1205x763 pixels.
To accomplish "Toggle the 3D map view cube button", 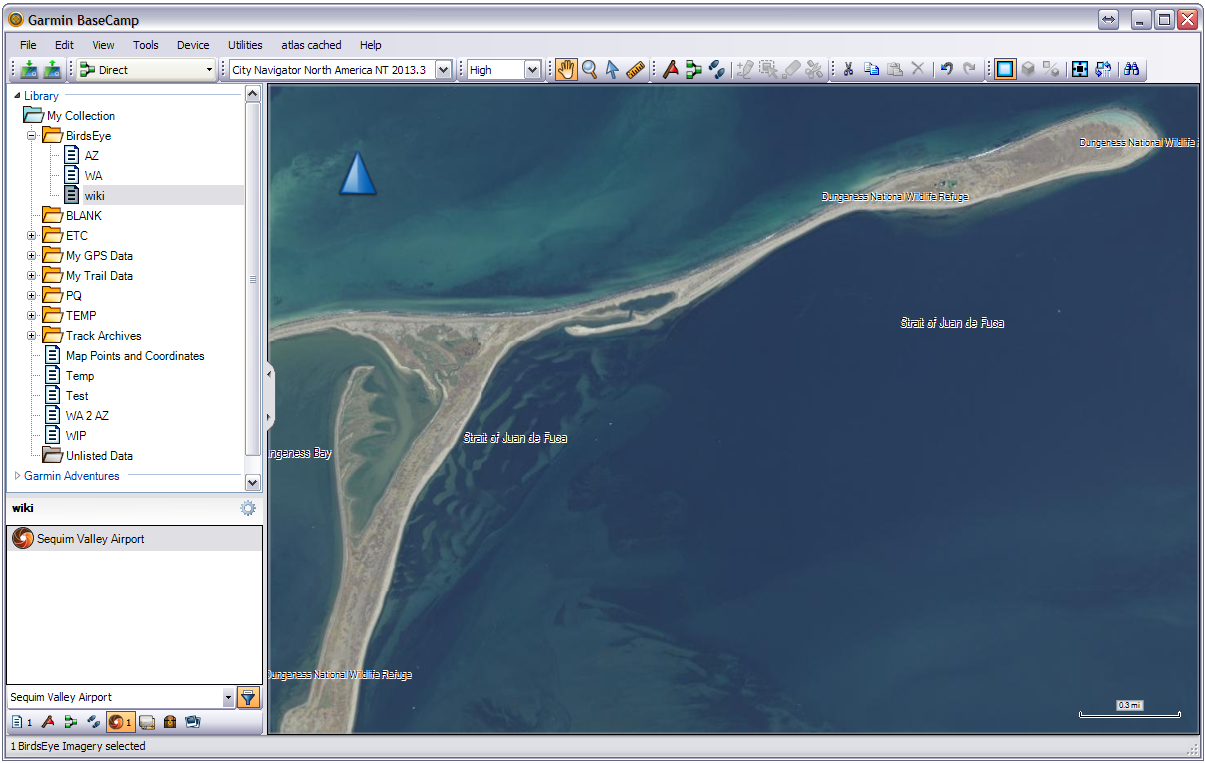I will coord(1028,70).
